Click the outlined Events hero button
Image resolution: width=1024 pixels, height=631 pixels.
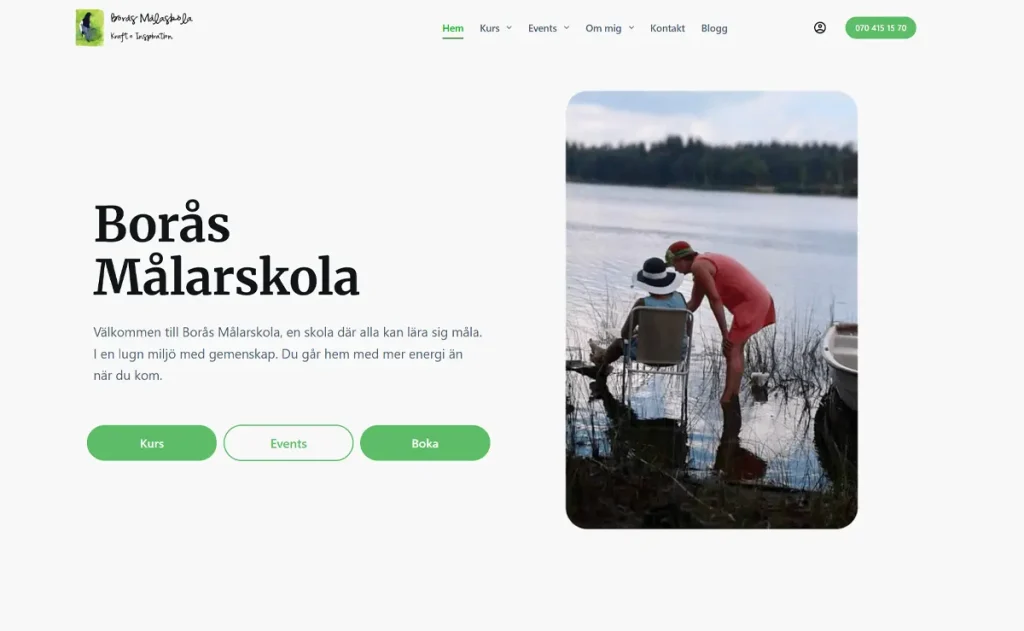pos(288,443)
